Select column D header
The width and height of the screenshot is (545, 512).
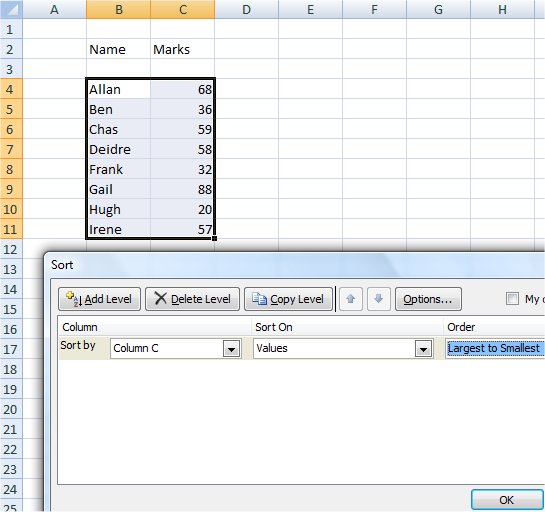pos(246,9)
